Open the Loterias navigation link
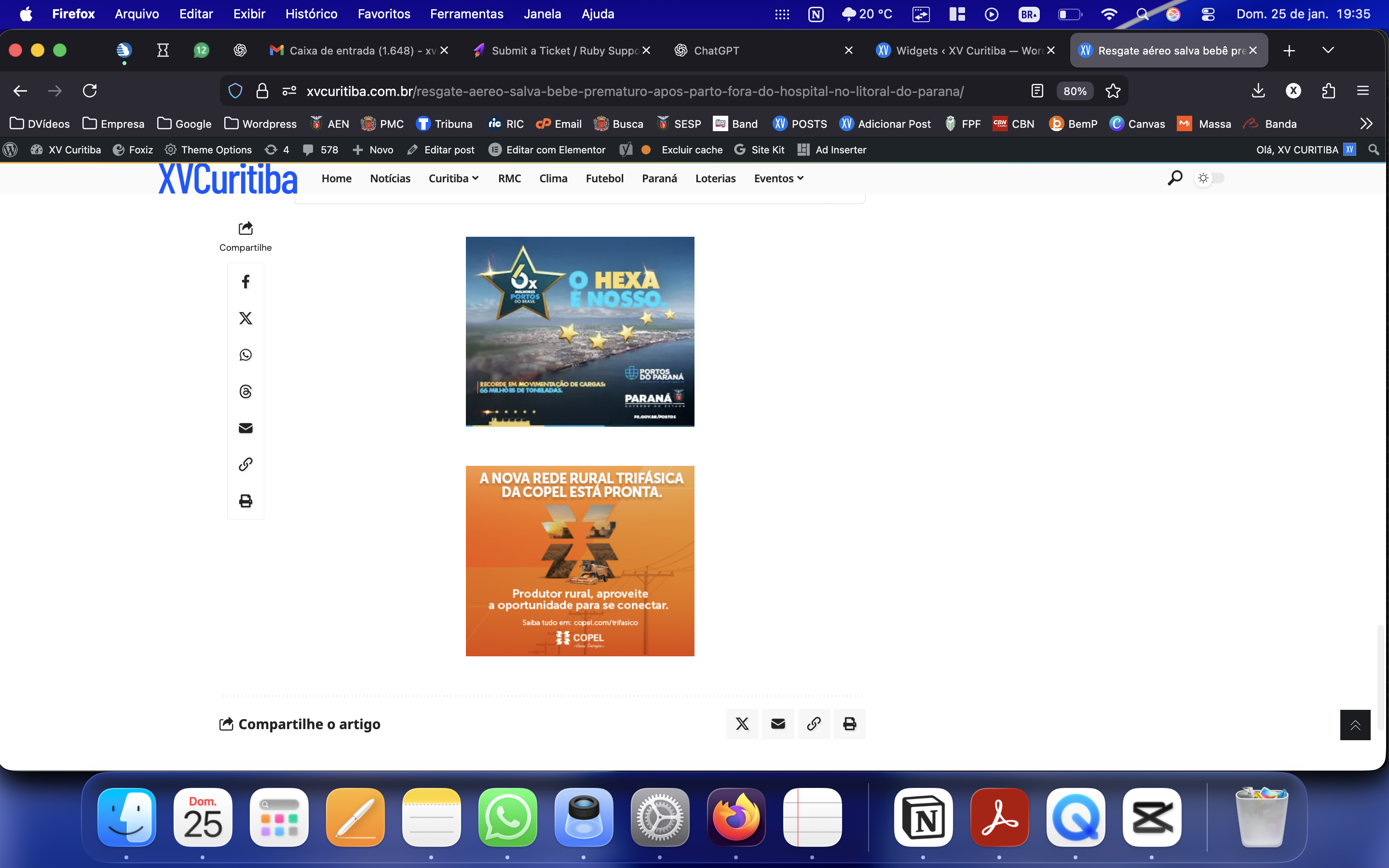Image resolution: width=1389 pixels, height=868 pixels. 715,178
